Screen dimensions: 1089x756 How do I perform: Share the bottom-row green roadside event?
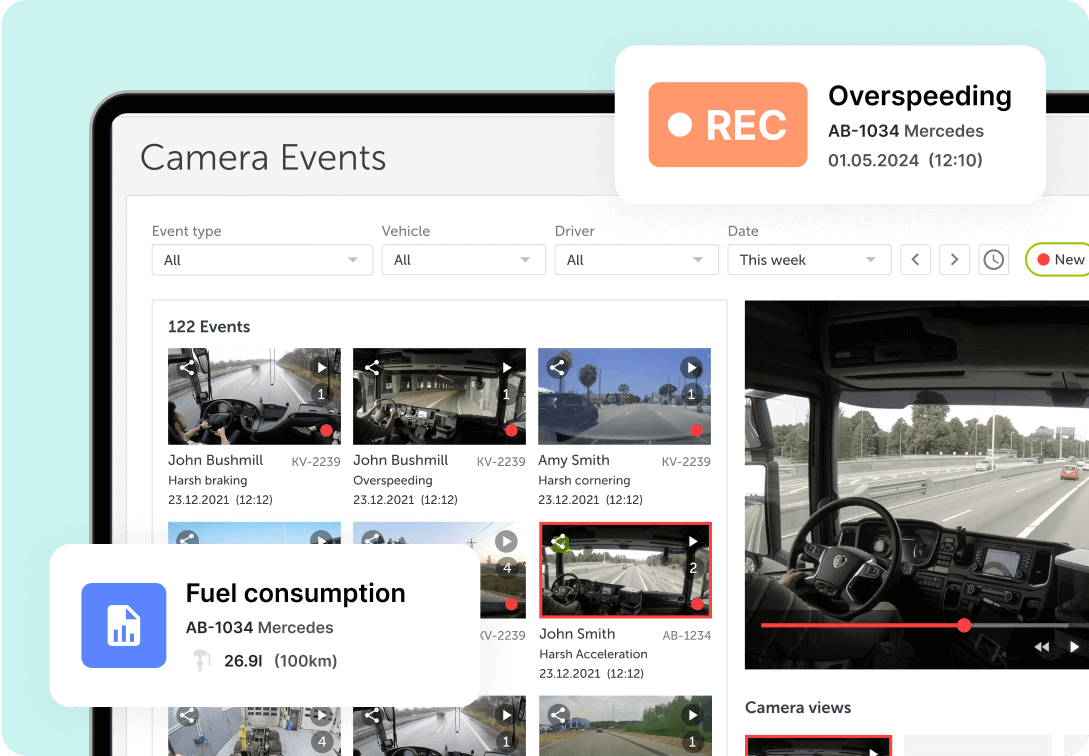[558, 714]
